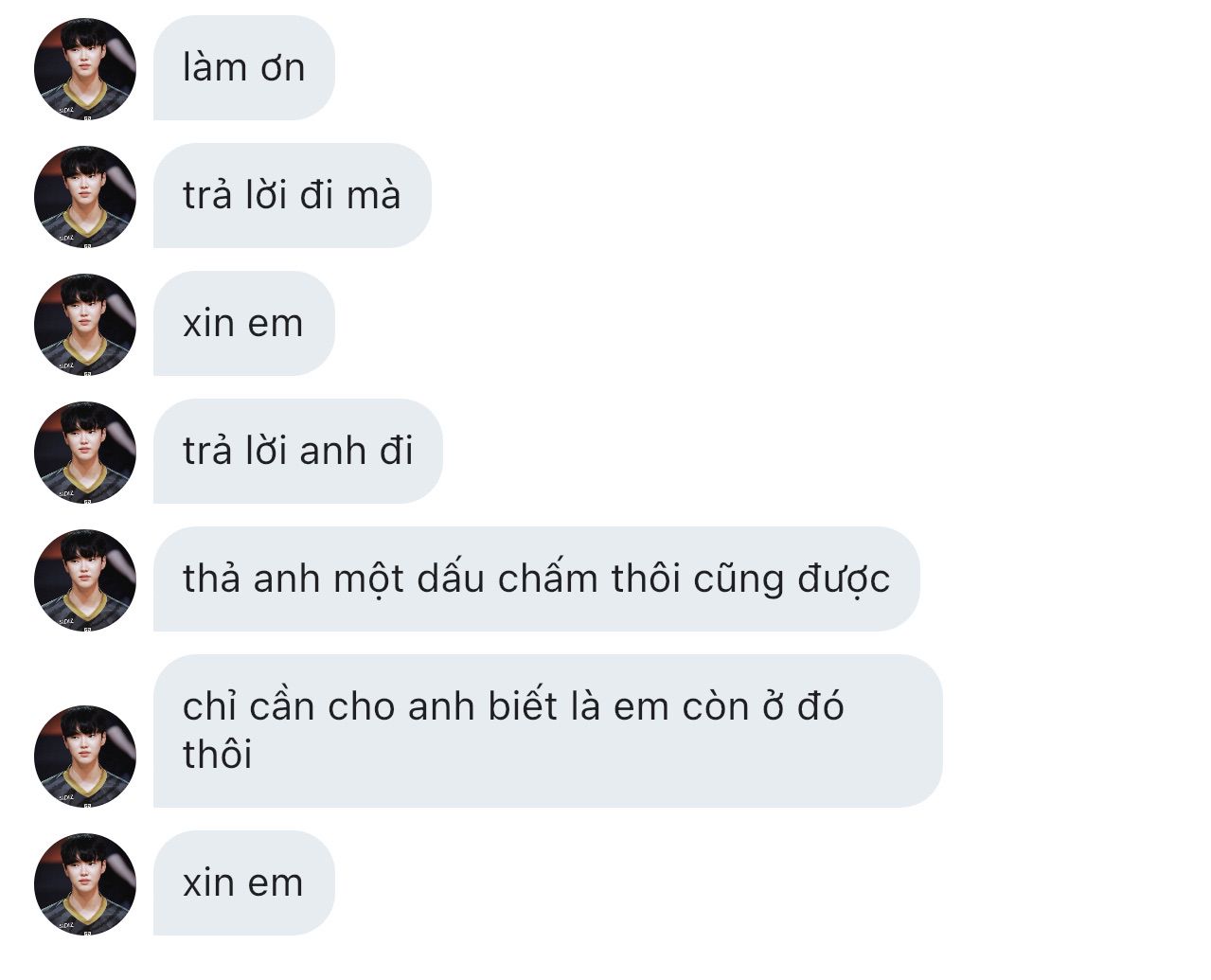Click the word "biết" in the two-line message

524,706
